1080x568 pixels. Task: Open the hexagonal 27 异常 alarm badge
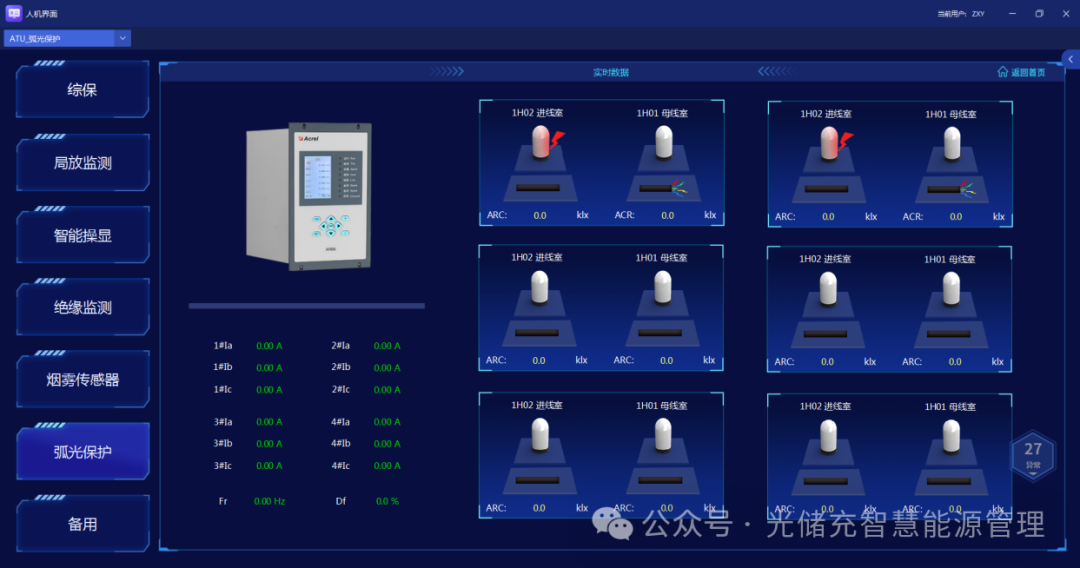pyautogui.click(x=1033, y=456)
